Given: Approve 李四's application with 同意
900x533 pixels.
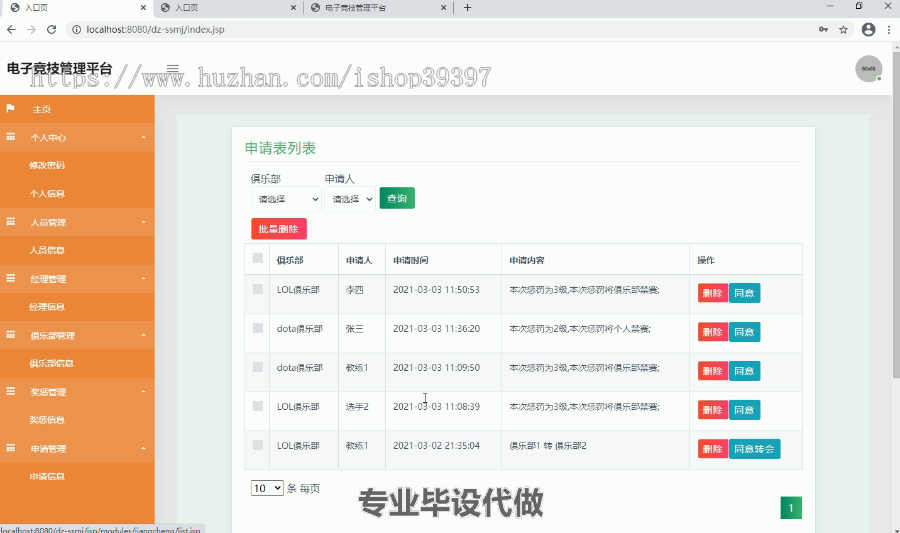Looking at the screenshot, I should click(744, 293).
